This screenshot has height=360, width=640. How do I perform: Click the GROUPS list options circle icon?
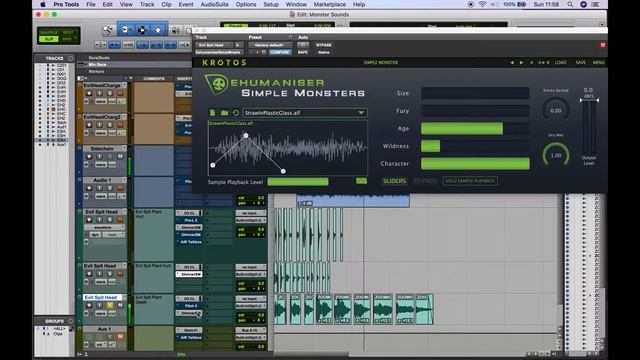click(70, 321)
